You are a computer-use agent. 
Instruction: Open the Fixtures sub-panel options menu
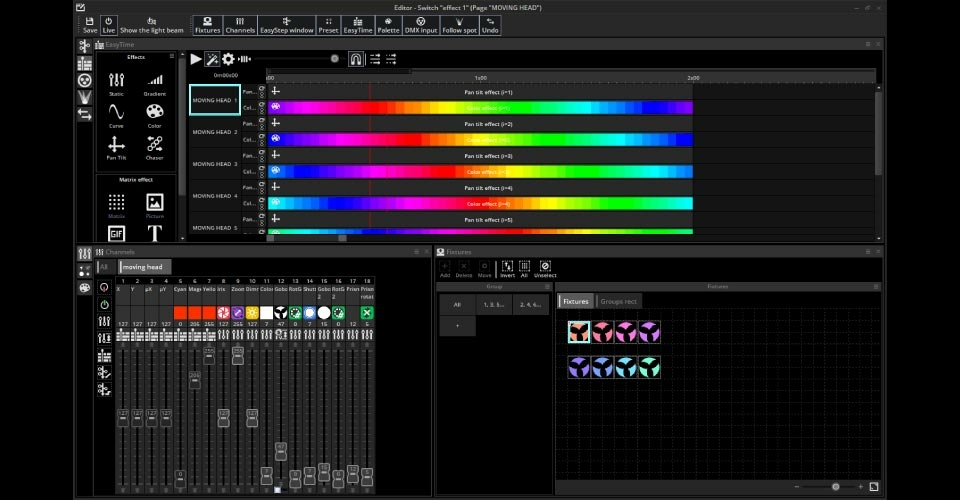coord(877,287)
